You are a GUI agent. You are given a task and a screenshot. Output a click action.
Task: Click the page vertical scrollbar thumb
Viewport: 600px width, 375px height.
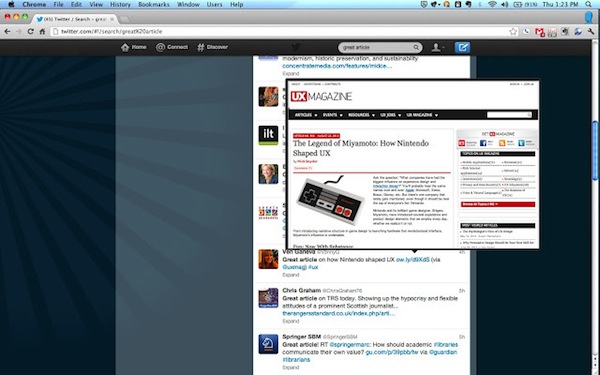click(x=595, y=150)
